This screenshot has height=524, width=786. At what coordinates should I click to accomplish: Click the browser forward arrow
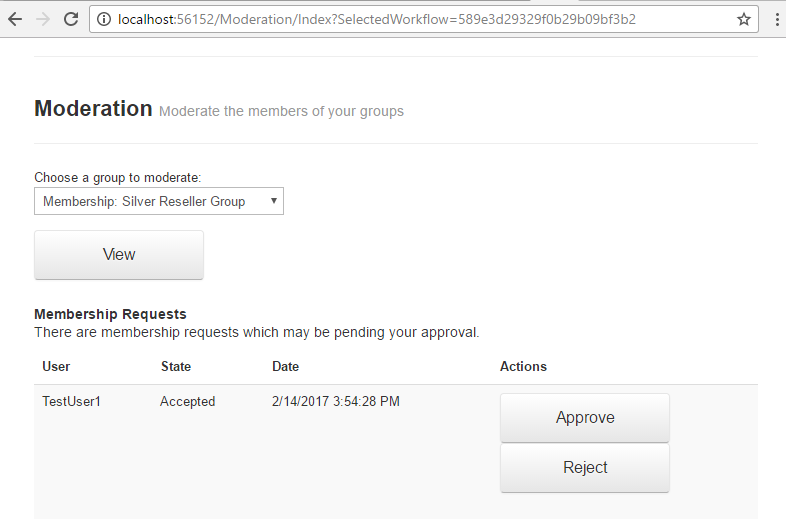pos(42,19)
